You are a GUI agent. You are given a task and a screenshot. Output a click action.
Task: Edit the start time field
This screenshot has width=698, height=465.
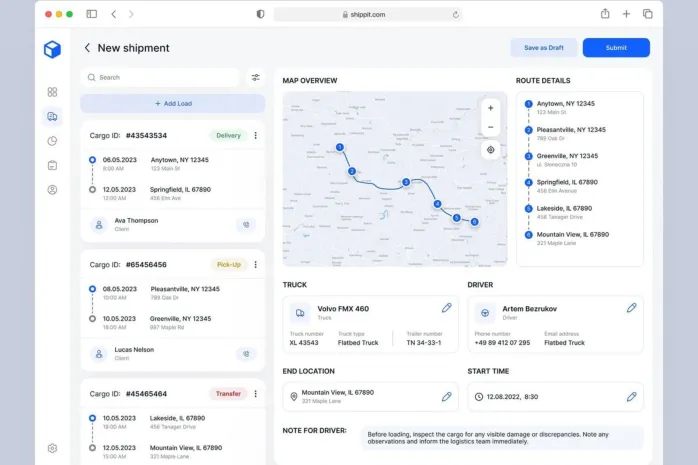pos(631,397)
